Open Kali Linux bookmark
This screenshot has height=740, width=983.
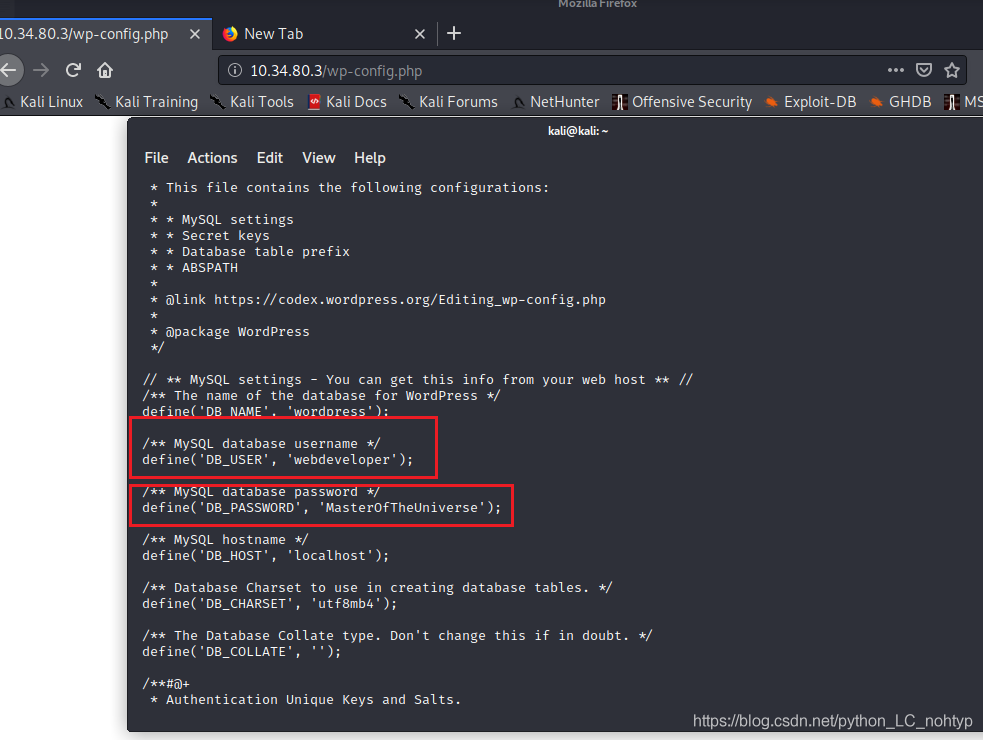(x=43, y=102)
